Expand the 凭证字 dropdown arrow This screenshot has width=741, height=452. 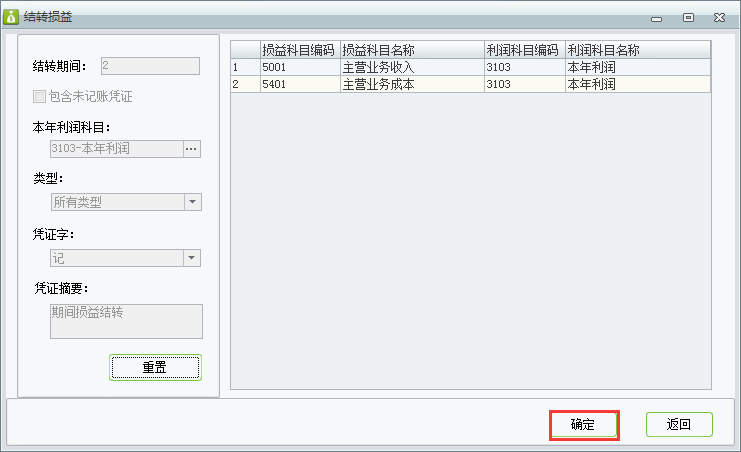point(191,258)
